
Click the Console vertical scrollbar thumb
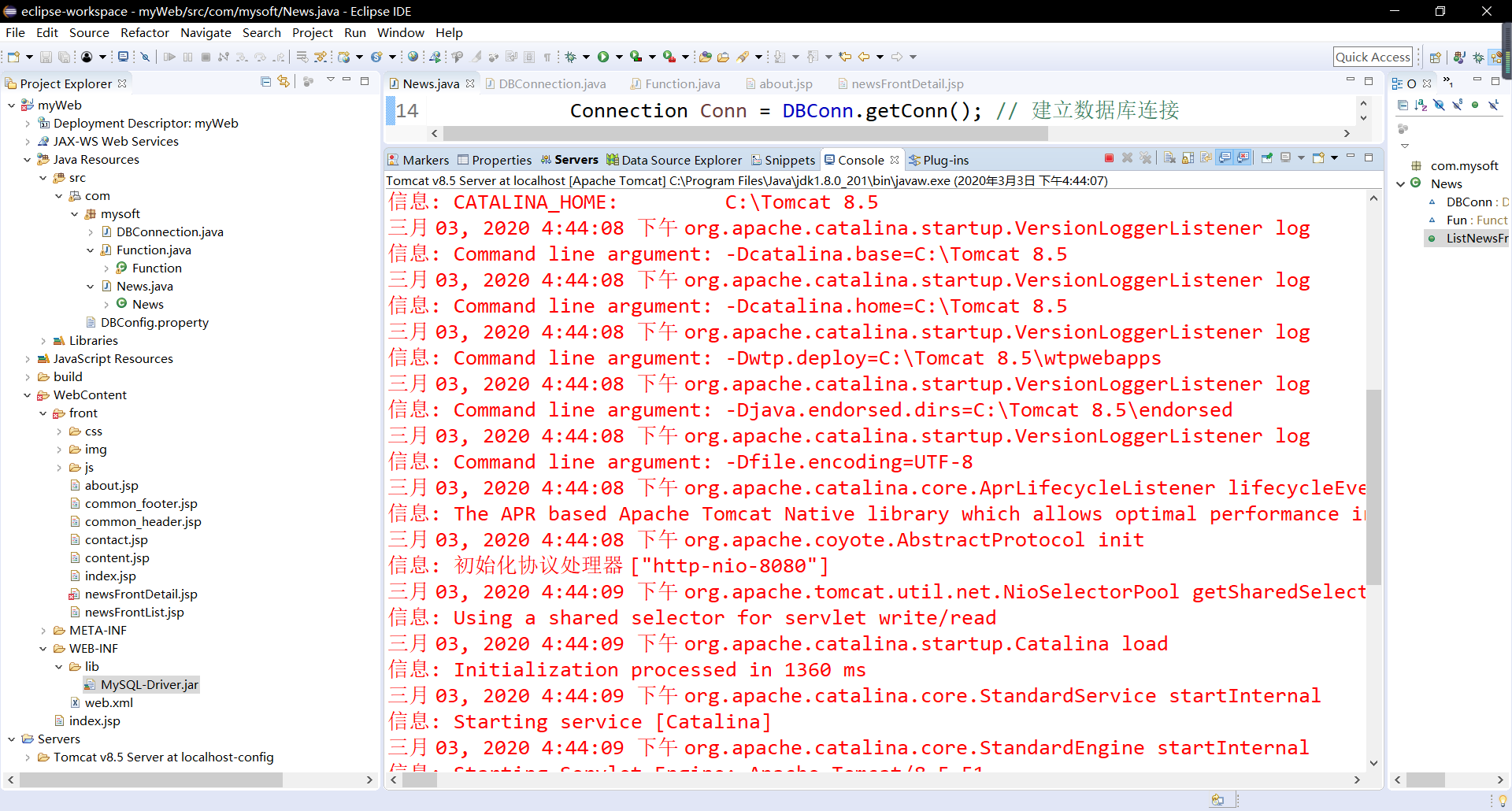(1373, 487)
